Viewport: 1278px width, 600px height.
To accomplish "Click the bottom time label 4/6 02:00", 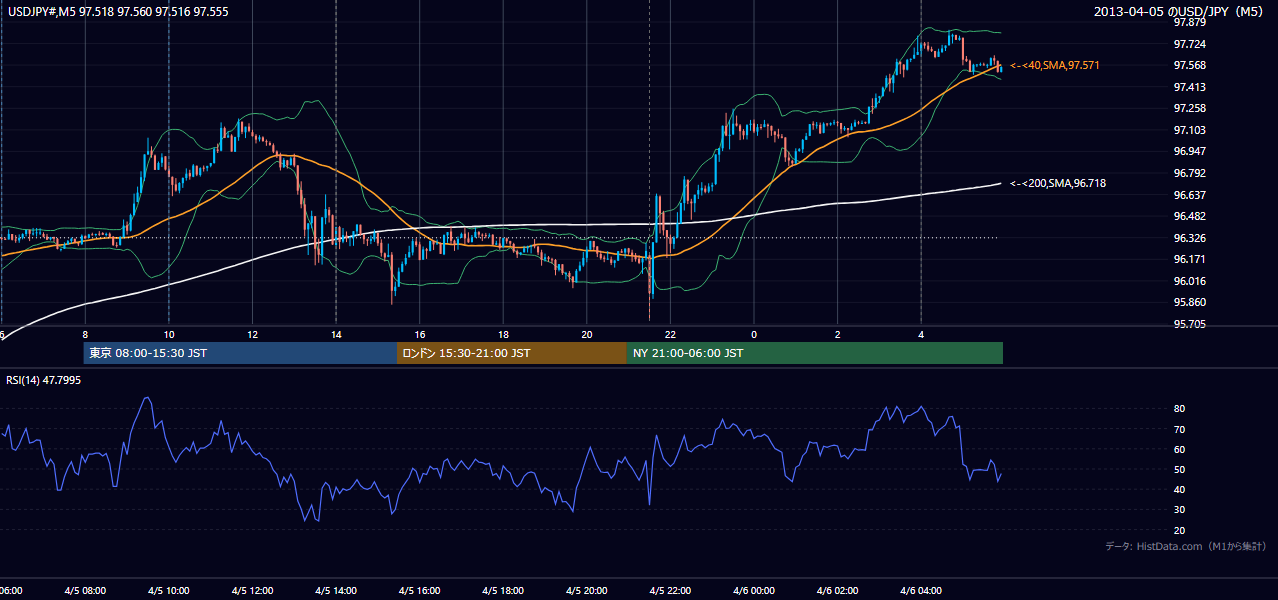I will coord(838,591).
